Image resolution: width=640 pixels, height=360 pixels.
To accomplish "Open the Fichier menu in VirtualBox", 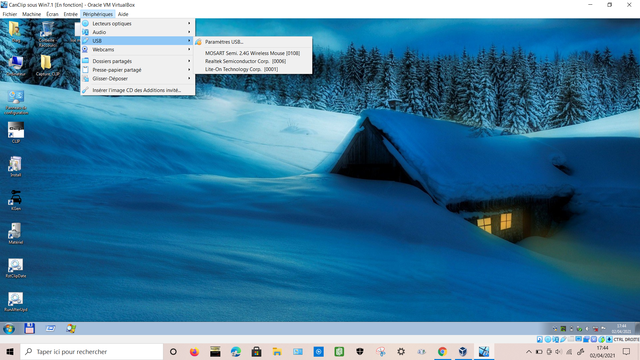I will click(10, 14).
